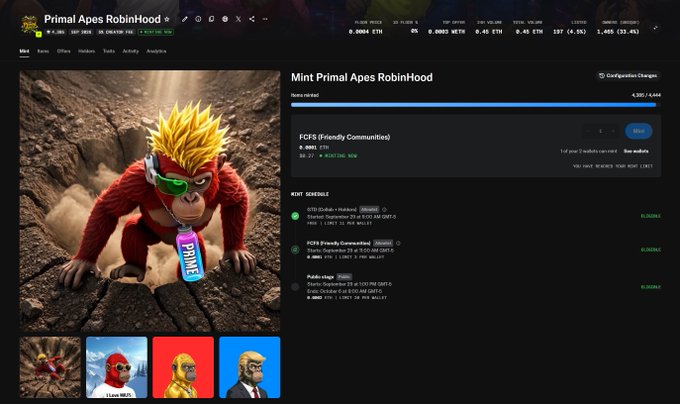Click info icon beside FCFS Allowlist badge
The image size is (680, 404).
tap(398, 243)
